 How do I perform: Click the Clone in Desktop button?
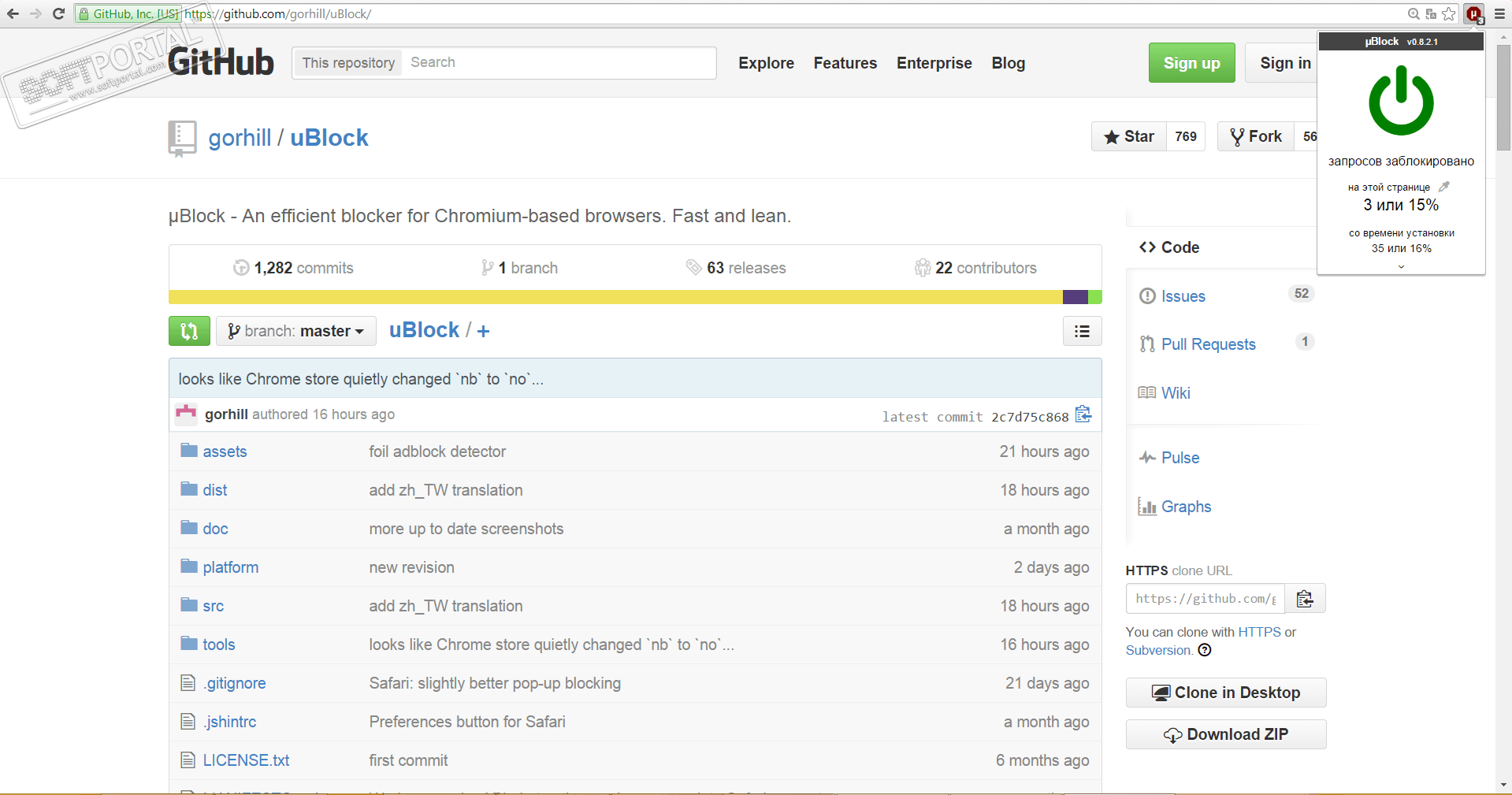click(1226, 693)
